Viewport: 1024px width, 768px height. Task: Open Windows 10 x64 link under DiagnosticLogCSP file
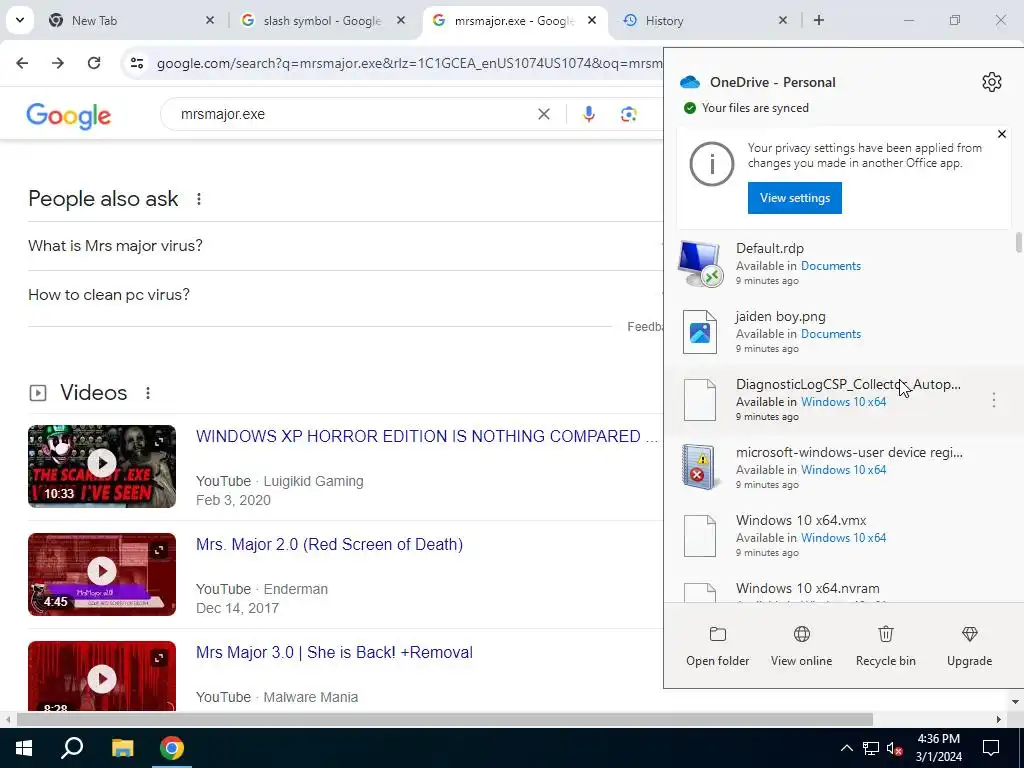point(843,402)
